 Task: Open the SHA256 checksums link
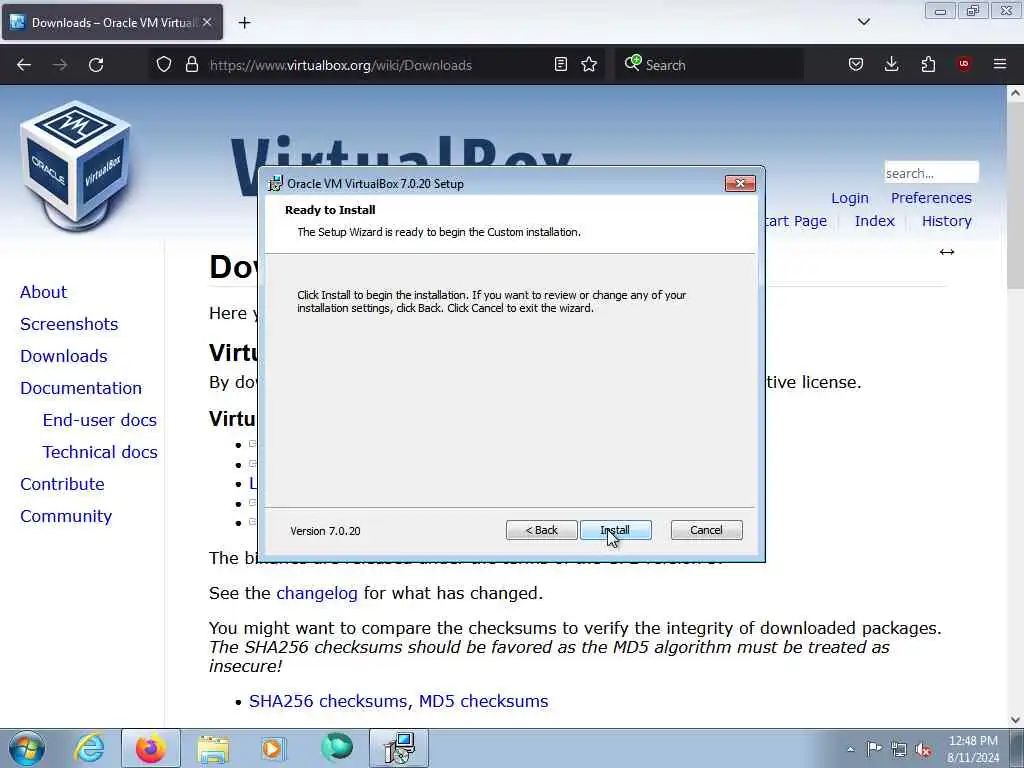point(330,701)
